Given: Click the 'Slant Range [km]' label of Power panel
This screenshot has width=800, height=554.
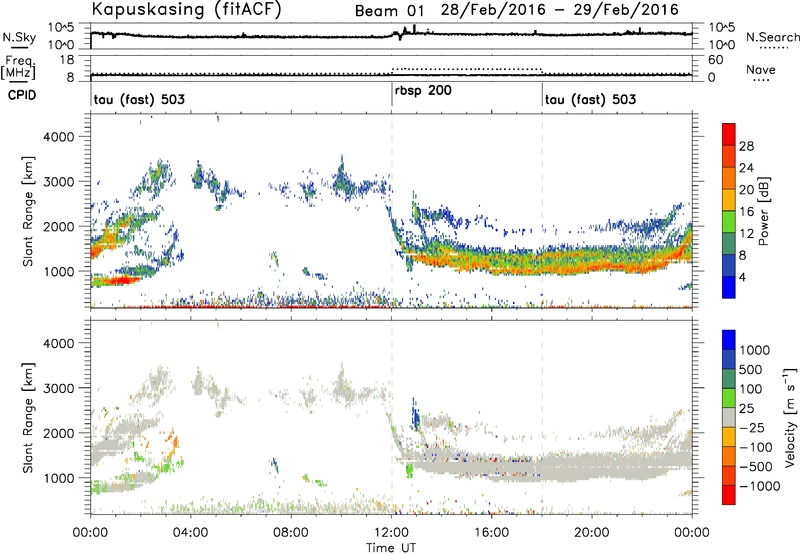Looking at the screenshot, I should 28,211.
